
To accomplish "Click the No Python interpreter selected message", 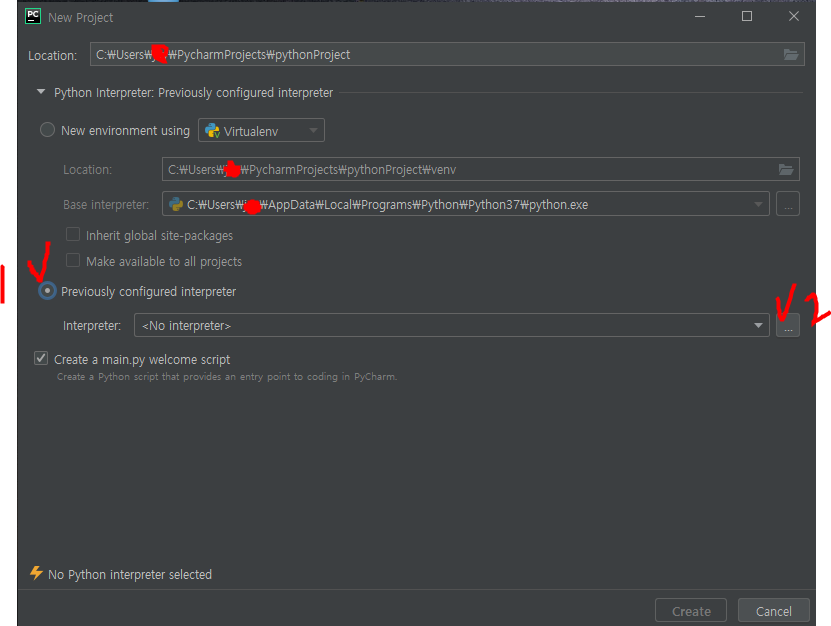I will (x=130, y=575).
